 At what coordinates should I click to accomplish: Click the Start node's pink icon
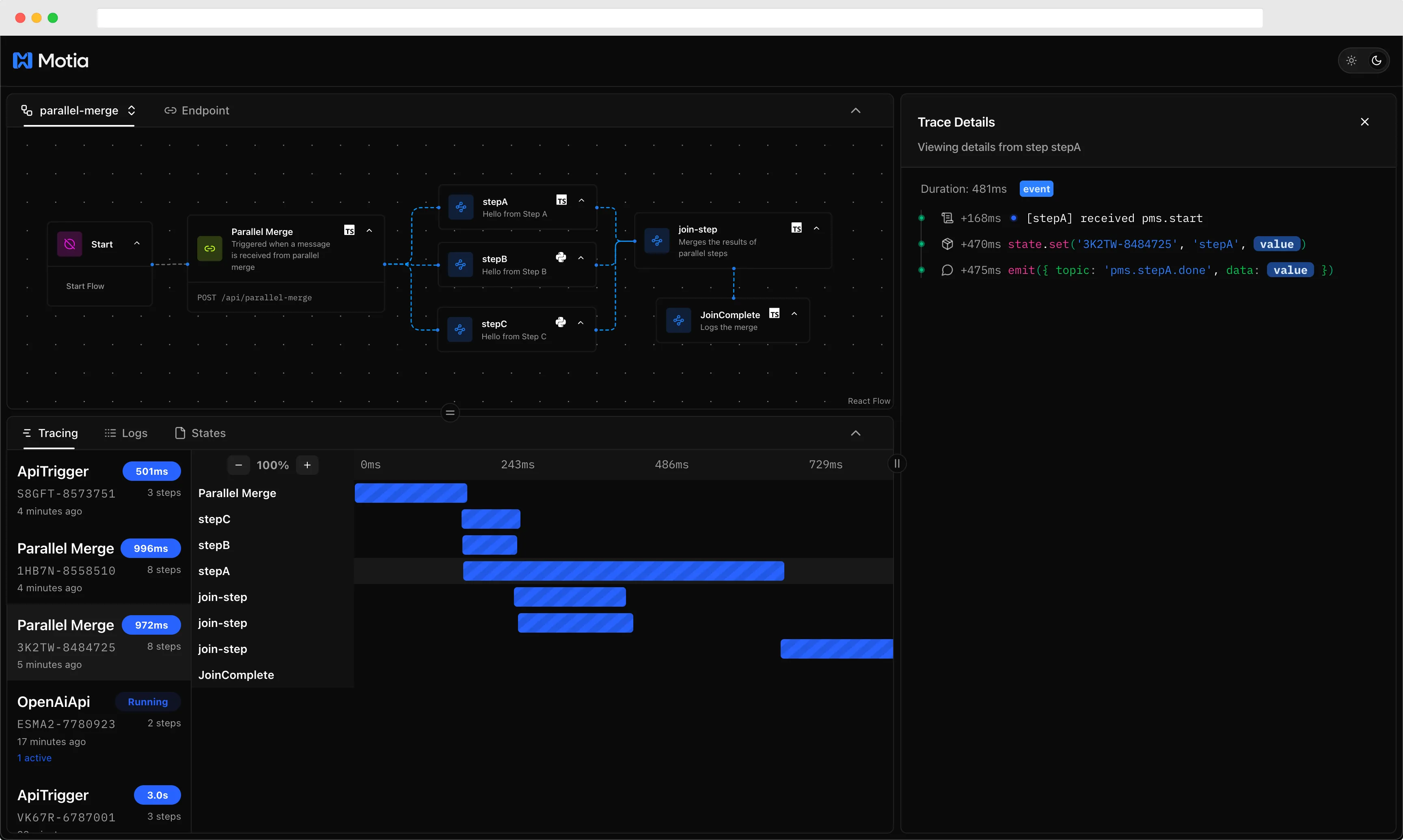click(x=70, y=244)
